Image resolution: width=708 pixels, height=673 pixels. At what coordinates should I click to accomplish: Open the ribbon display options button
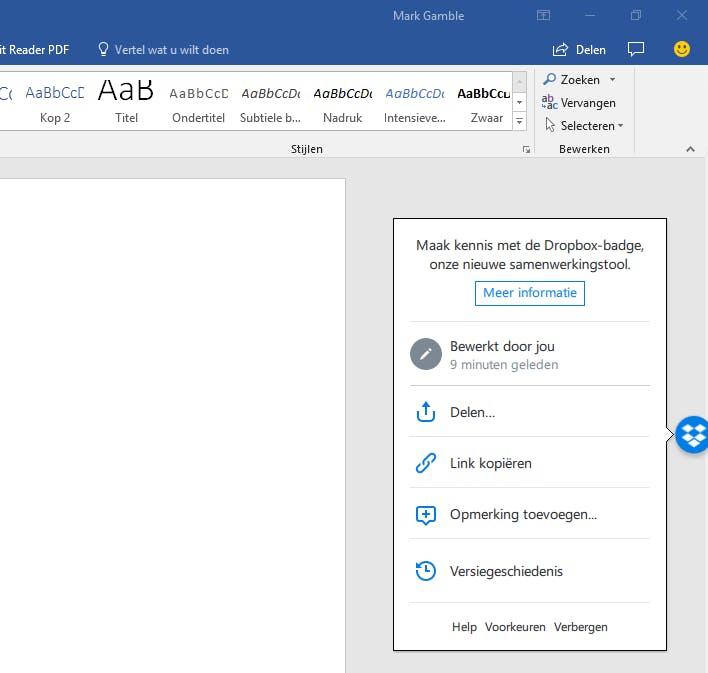(x=543, y=16)
